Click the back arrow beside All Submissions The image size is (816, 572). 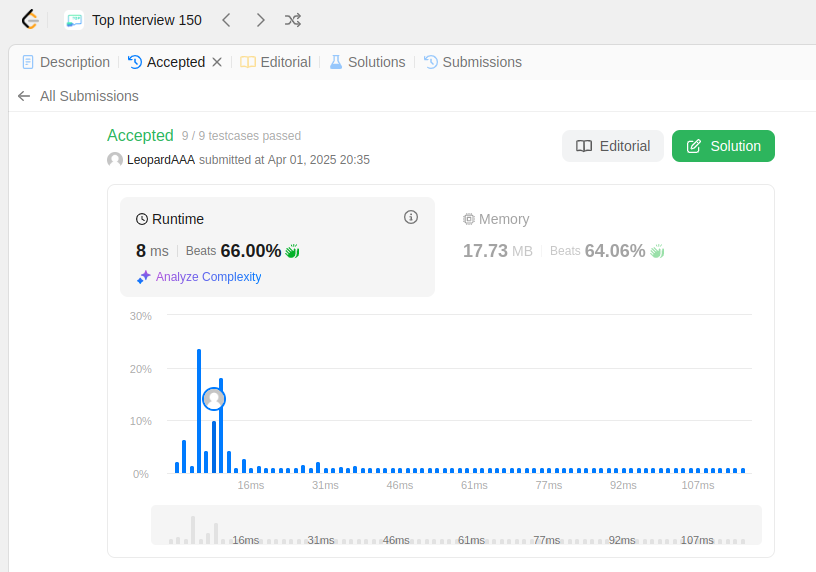click(24, 96)
